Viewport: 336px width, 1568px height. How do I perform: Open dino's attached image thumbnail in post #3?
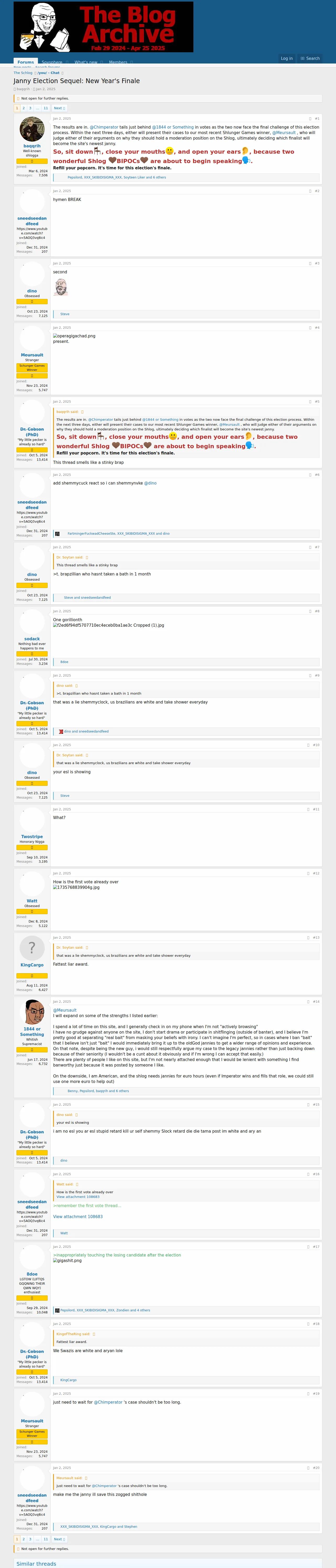[x=60, y=287]
